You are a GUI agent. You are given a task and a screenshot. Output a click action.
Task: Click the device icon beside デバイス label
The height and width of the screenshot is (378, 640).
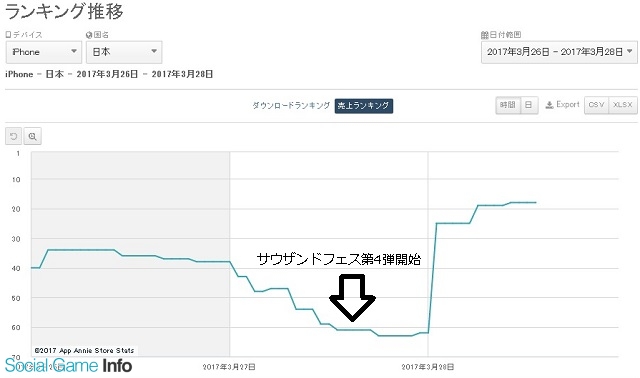coord(8,35)
